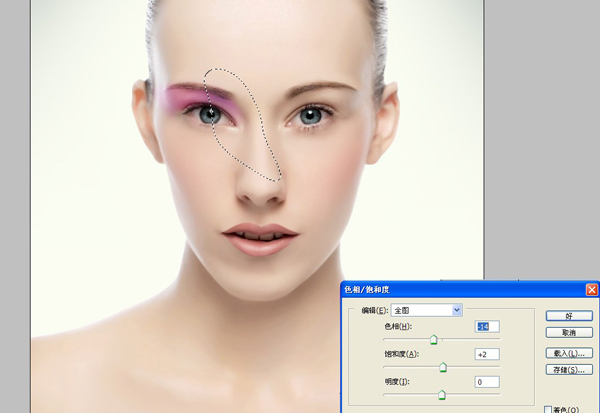Viewport: 600px width, 413px height.
Task: Click the 饱和度(A) value field
Action: pos(487,354)
